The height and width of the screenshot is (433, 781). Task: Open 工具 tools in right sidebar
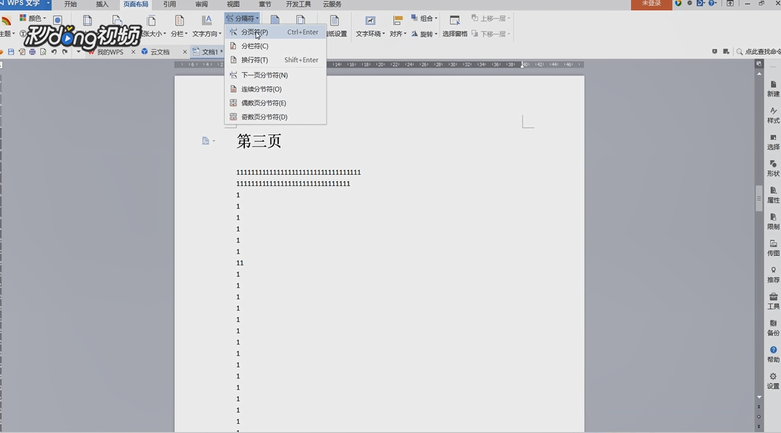pos(773,301)
